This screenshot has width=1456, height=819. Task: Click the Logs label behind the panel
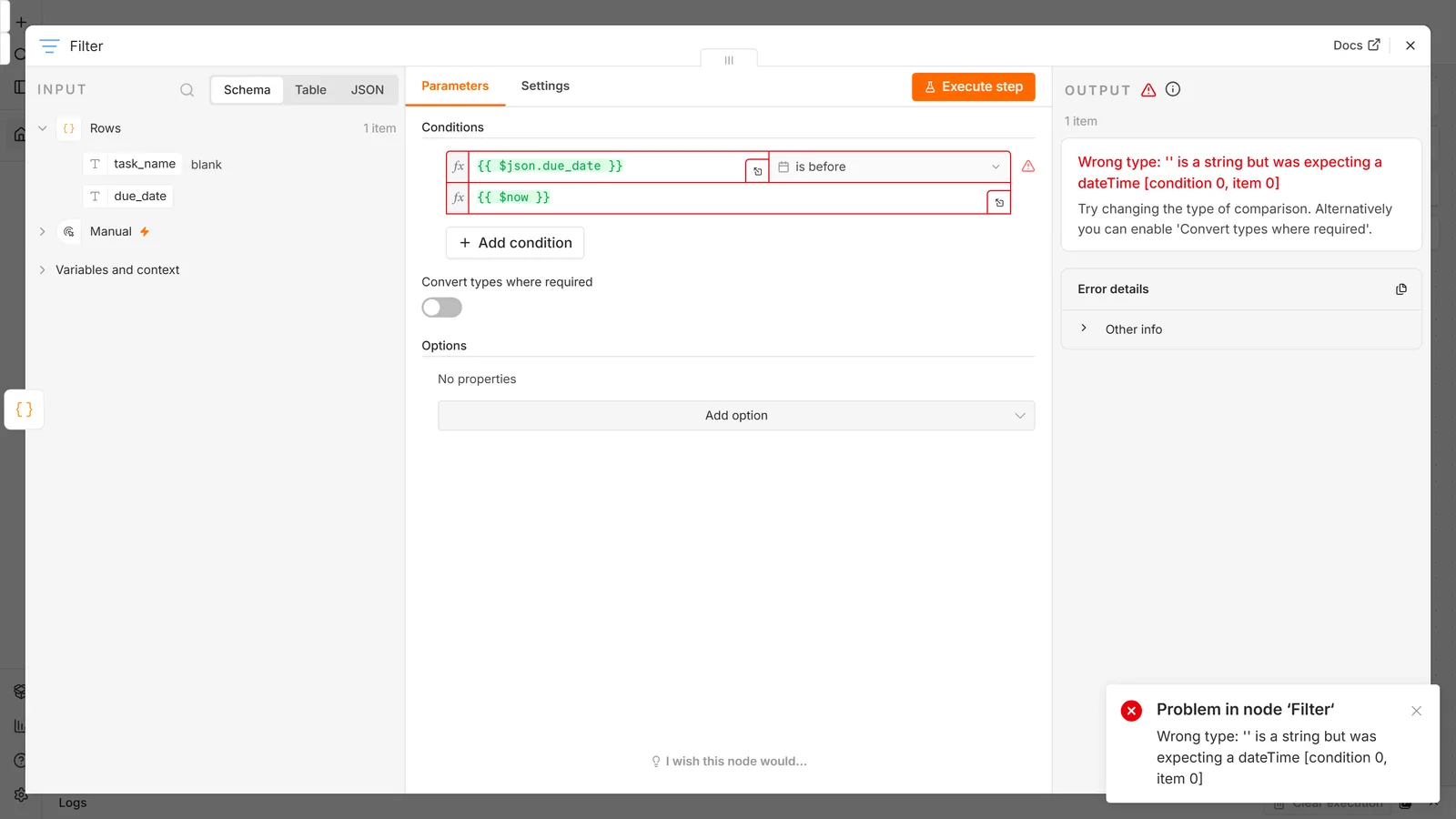[73, 804]
